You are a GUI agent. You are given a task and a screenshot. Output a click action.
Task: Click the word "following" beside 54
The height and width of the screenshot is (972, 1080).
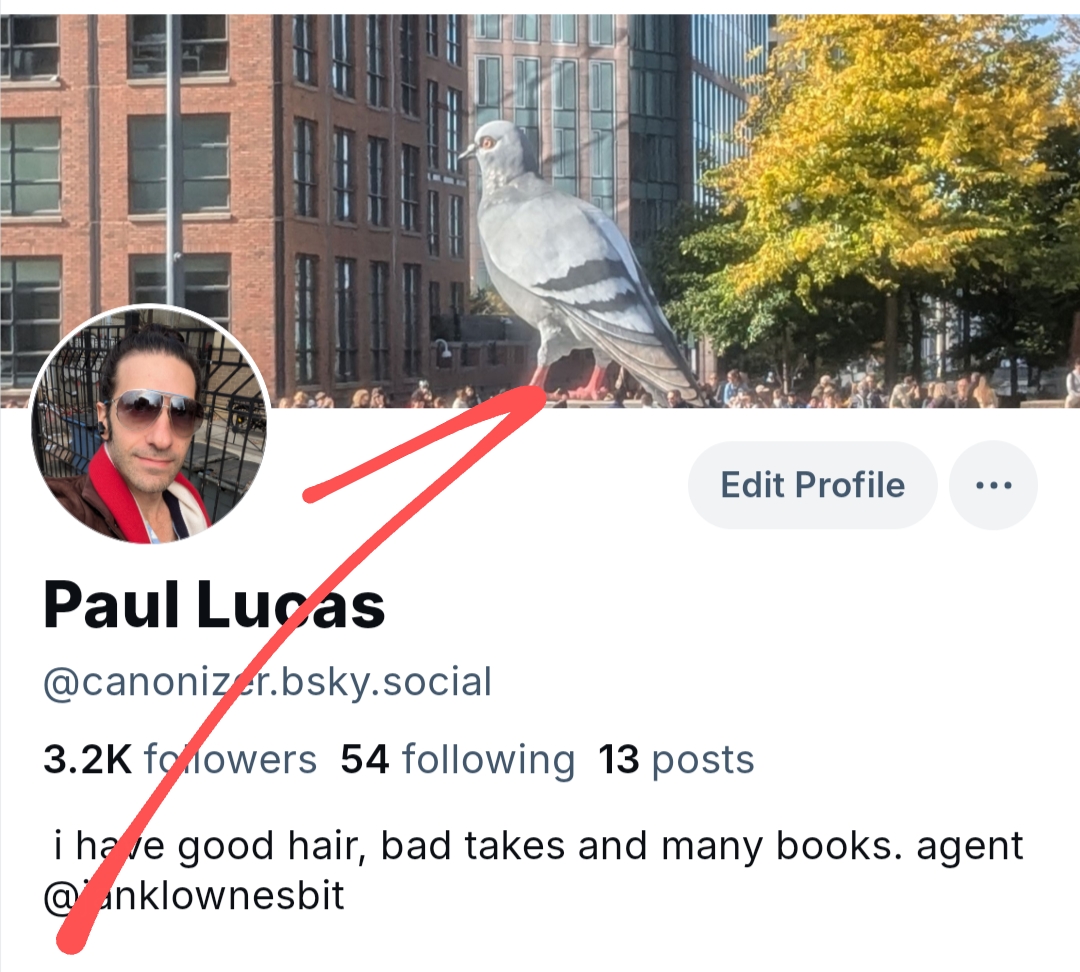tap(488, 761)
